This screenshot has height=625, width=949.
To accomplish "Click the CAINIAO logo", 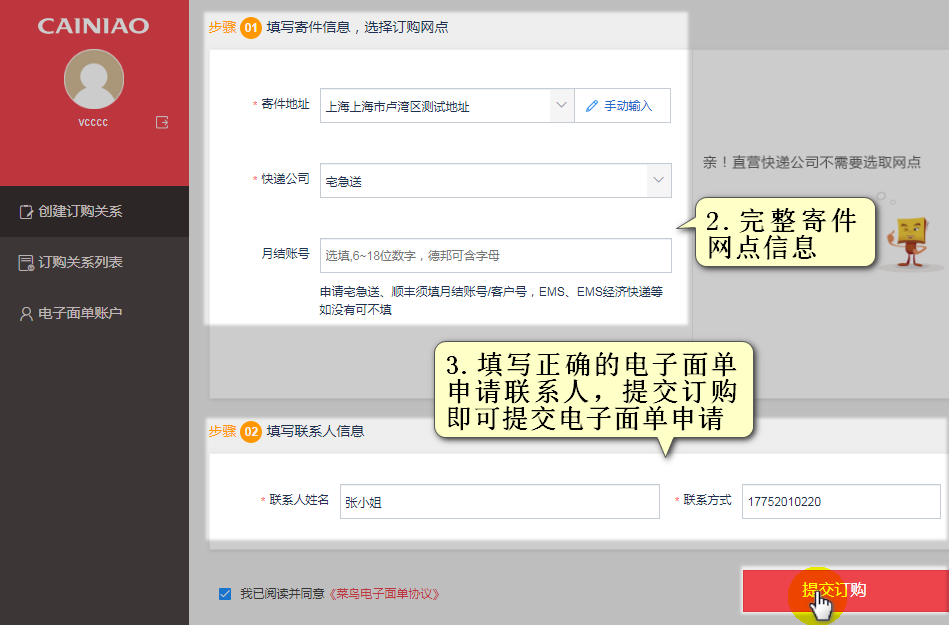I will point(93,26).
